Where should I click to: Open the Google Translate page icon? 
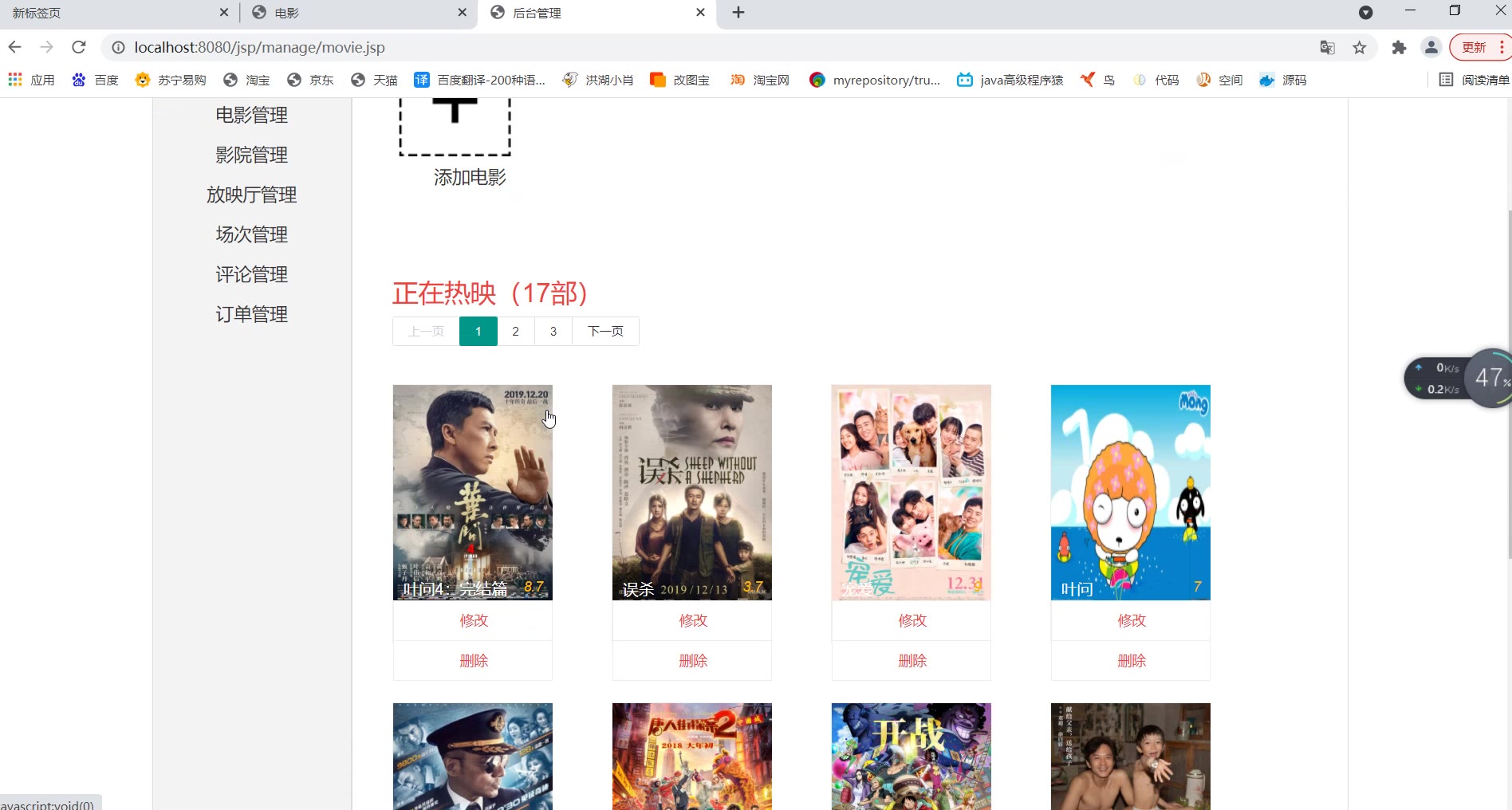1327,48
